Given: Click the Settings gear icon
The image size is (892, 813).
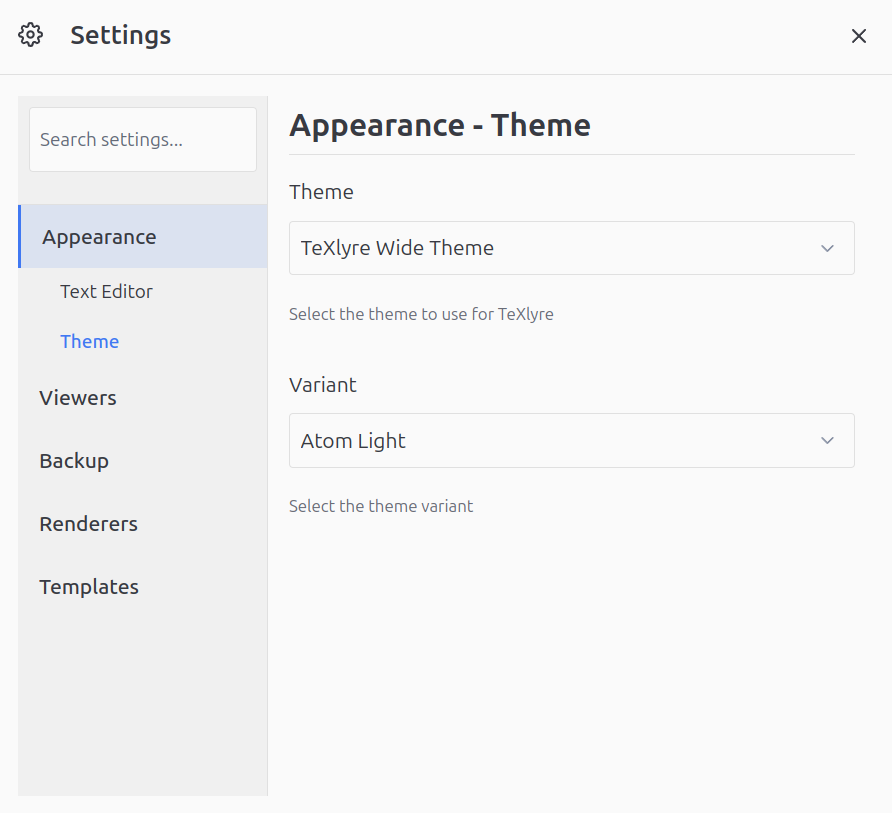Looking at the screenshot, I should point(31,35).
